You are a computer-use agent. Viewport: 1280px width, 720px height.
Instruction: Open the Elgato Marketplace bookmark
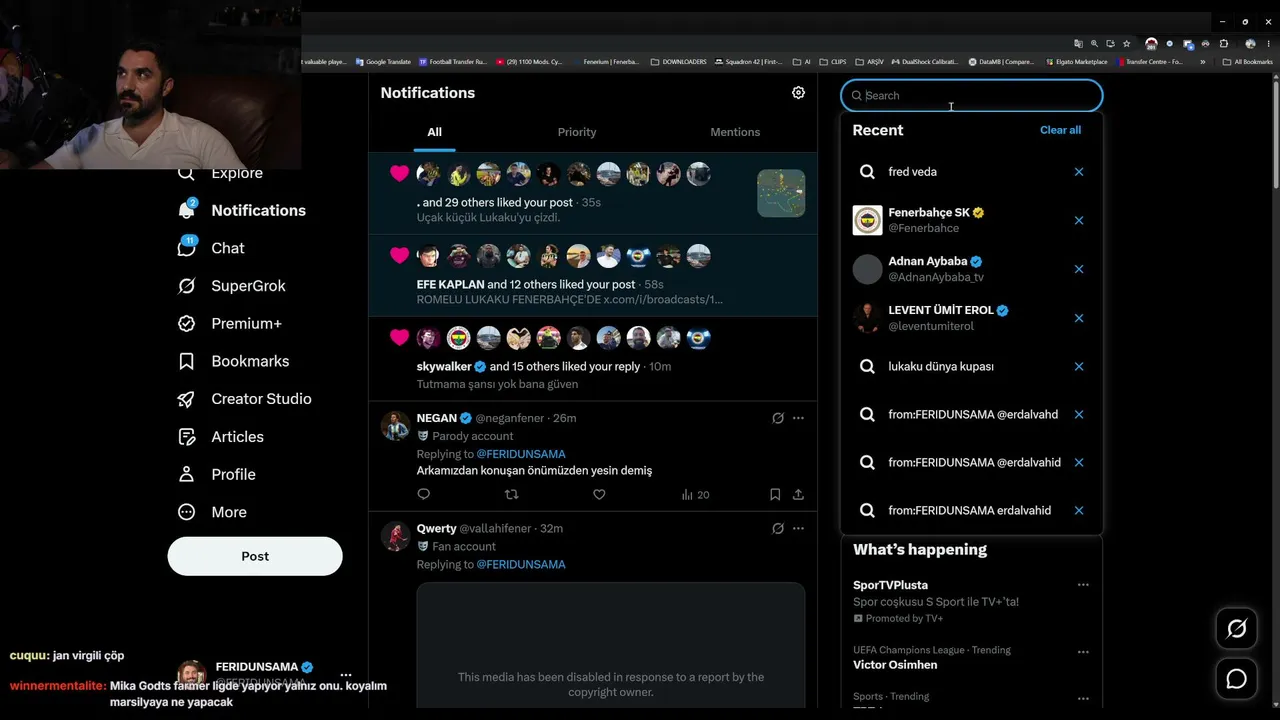tap(1075, 62)
